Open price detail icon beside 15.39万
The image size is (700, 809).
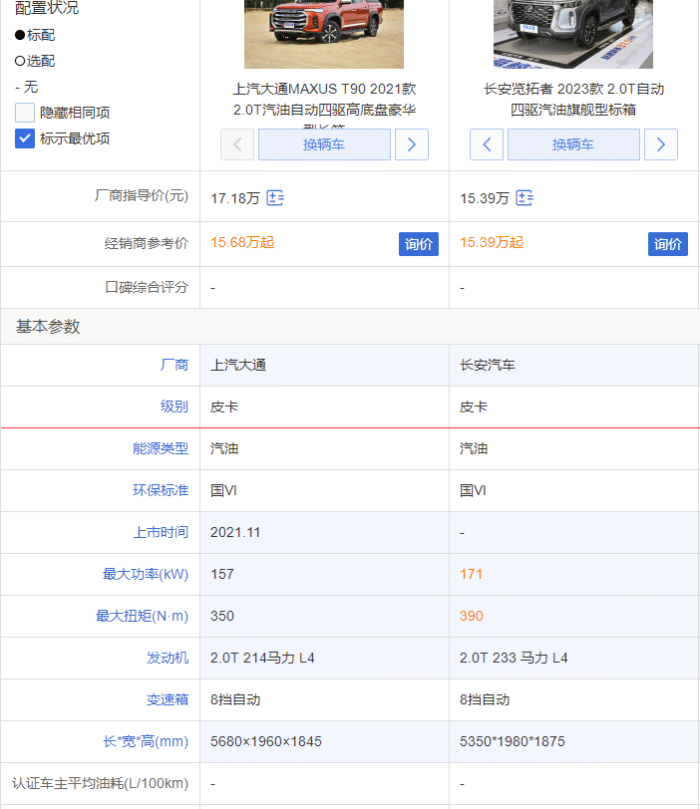tap(525, 198)
